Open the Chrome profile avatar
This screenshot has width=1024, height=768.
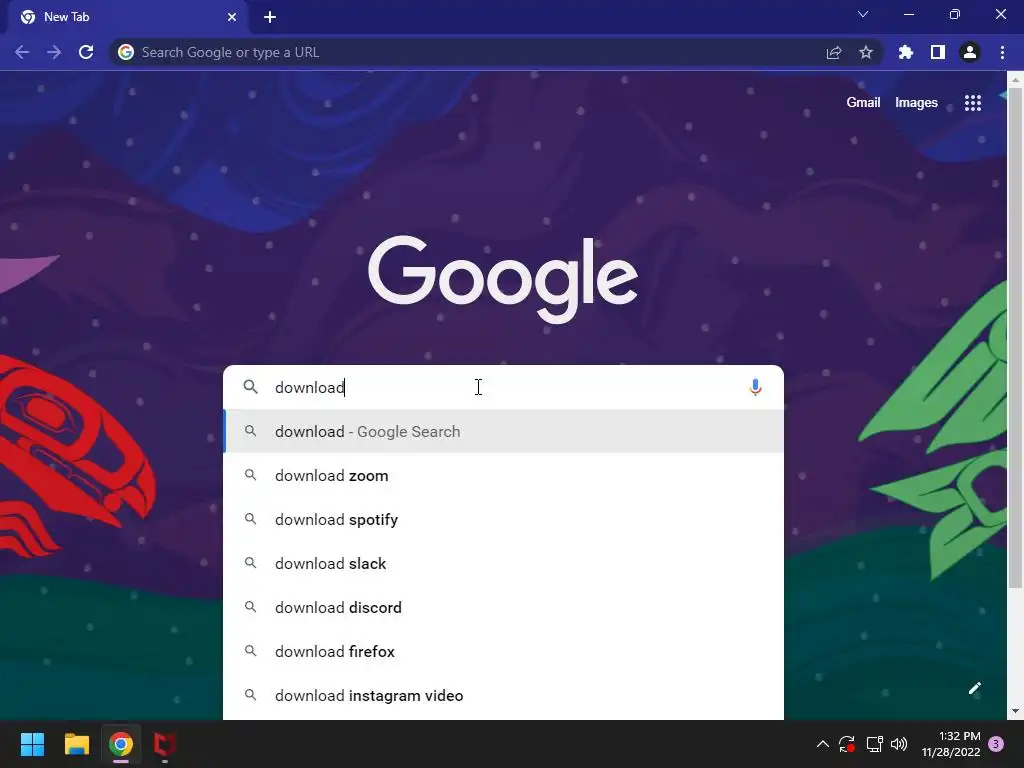(x=970, y=52)
